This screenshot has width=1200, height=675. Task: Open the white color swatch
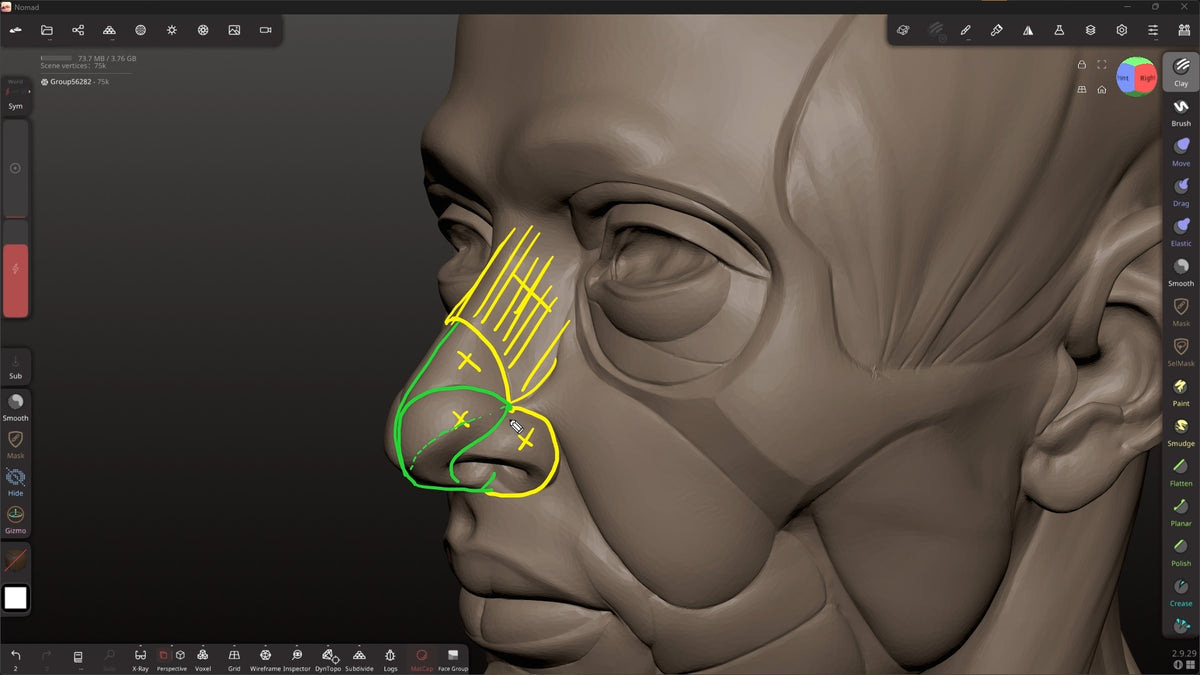(15, 598)
